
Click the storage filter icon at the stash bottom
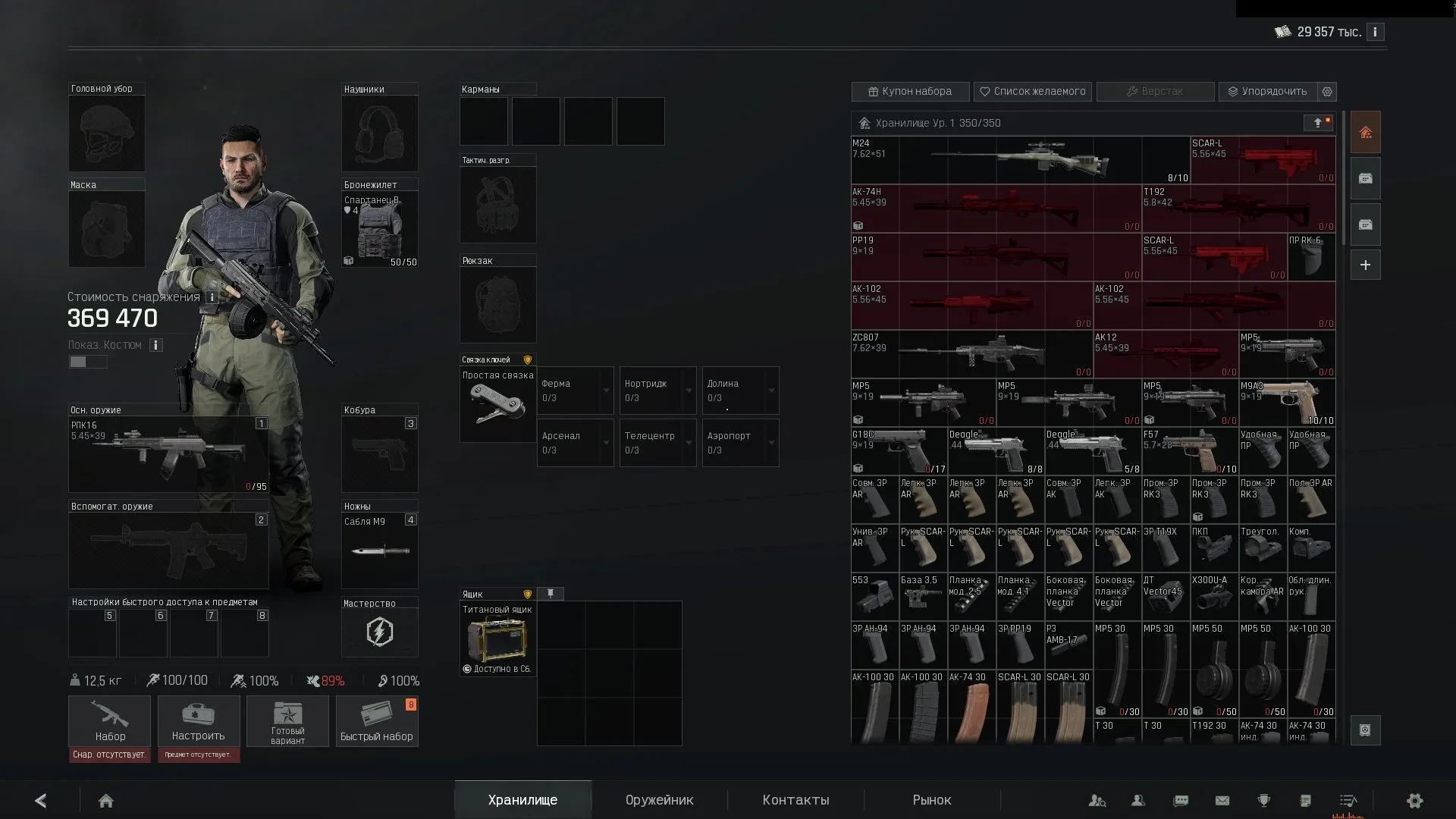1366,730
